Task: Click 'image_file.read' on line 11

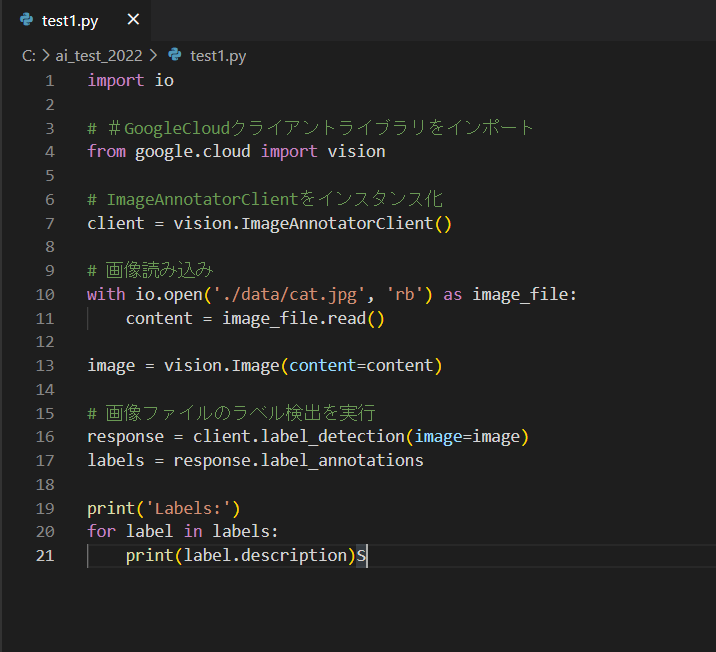Action: [x=294, y=319]
